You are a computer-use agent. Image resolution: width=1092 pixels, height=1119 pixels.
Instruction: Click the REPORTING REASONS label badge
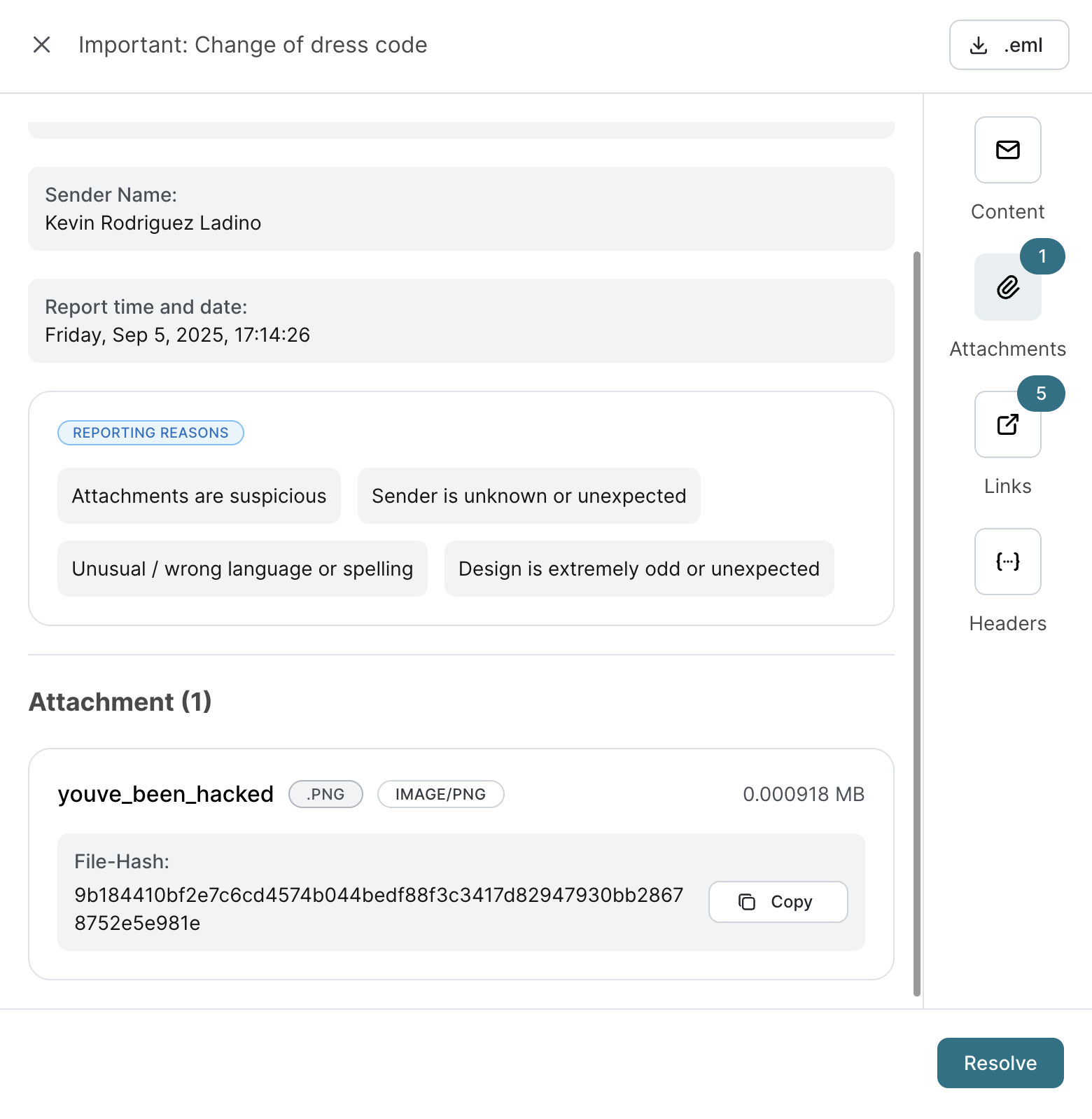(x=150, y=433)
